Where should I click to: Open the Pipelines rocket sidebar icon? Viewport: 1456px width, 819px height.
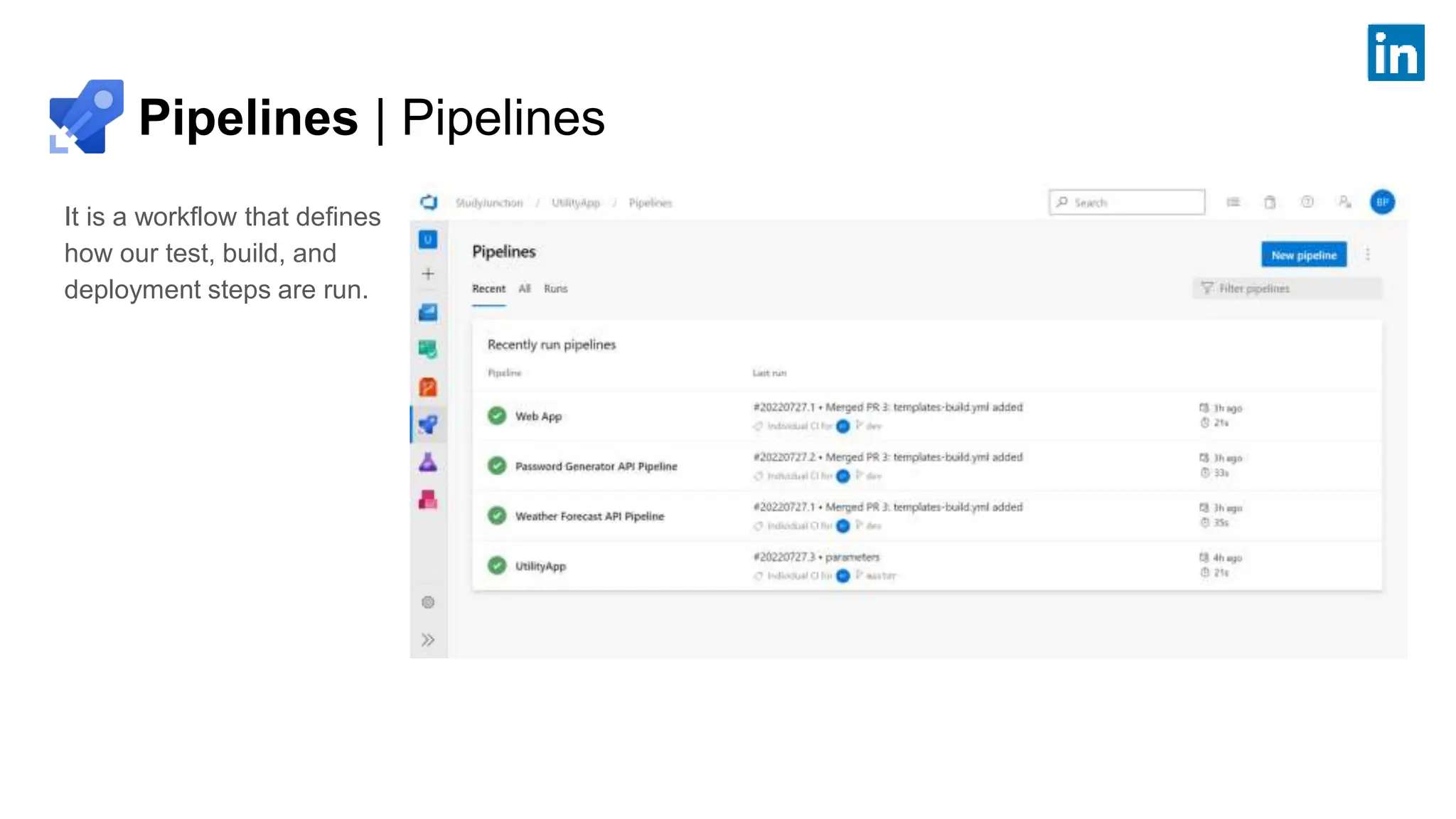[428, 424]
